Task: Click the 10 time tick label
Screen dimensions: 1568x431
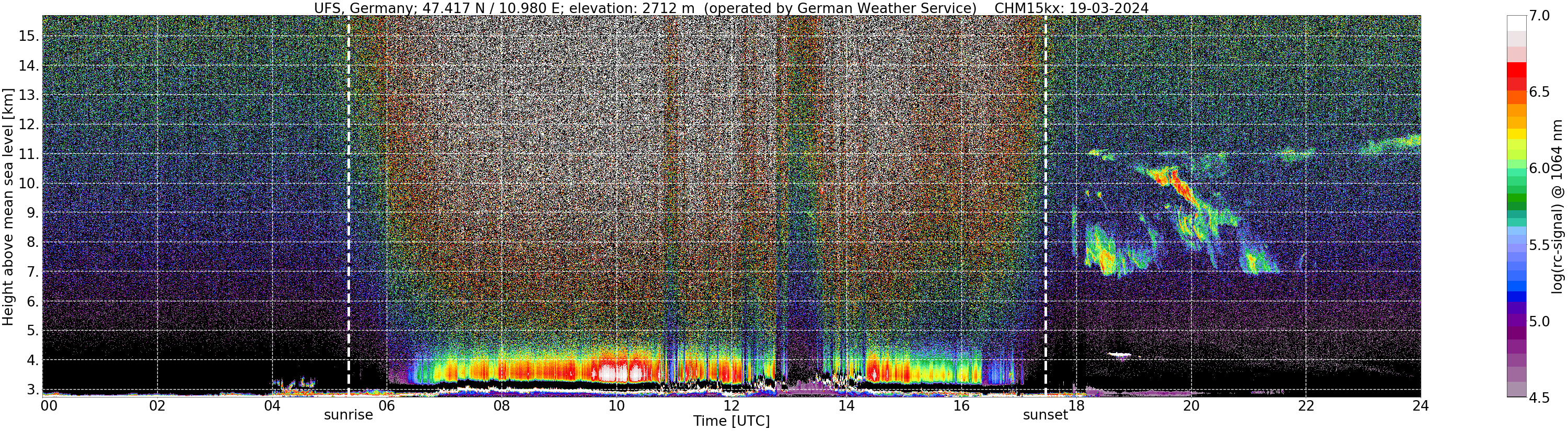Action: pos(617,405)
